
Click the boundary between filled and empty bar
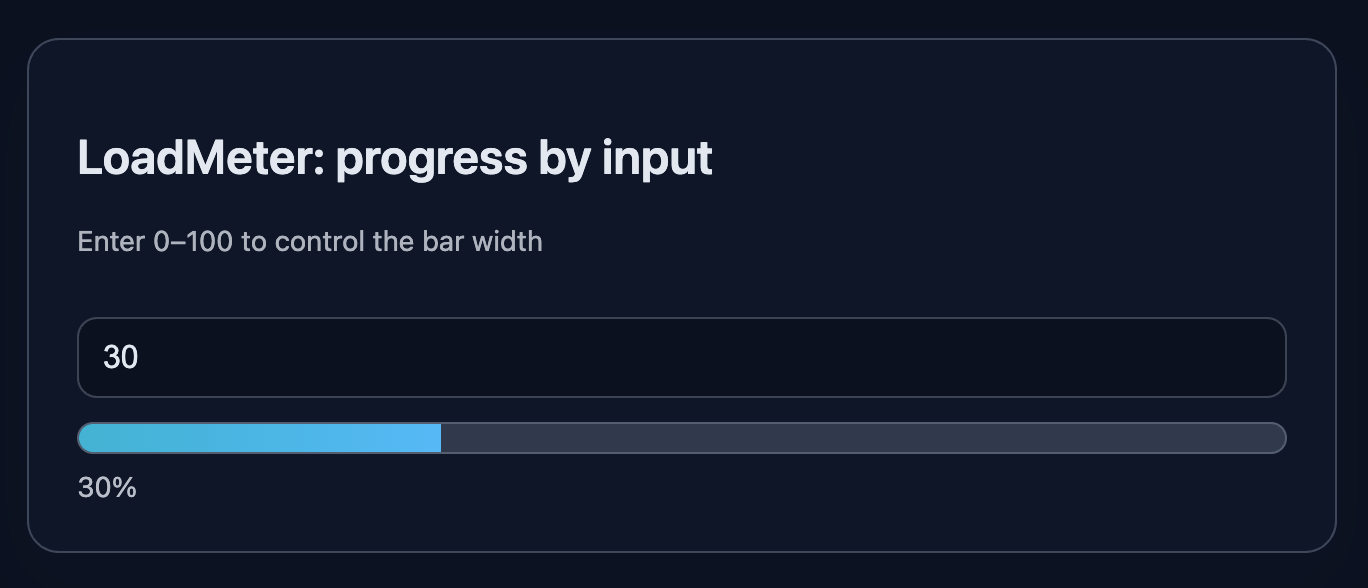[x=440, y=437]
